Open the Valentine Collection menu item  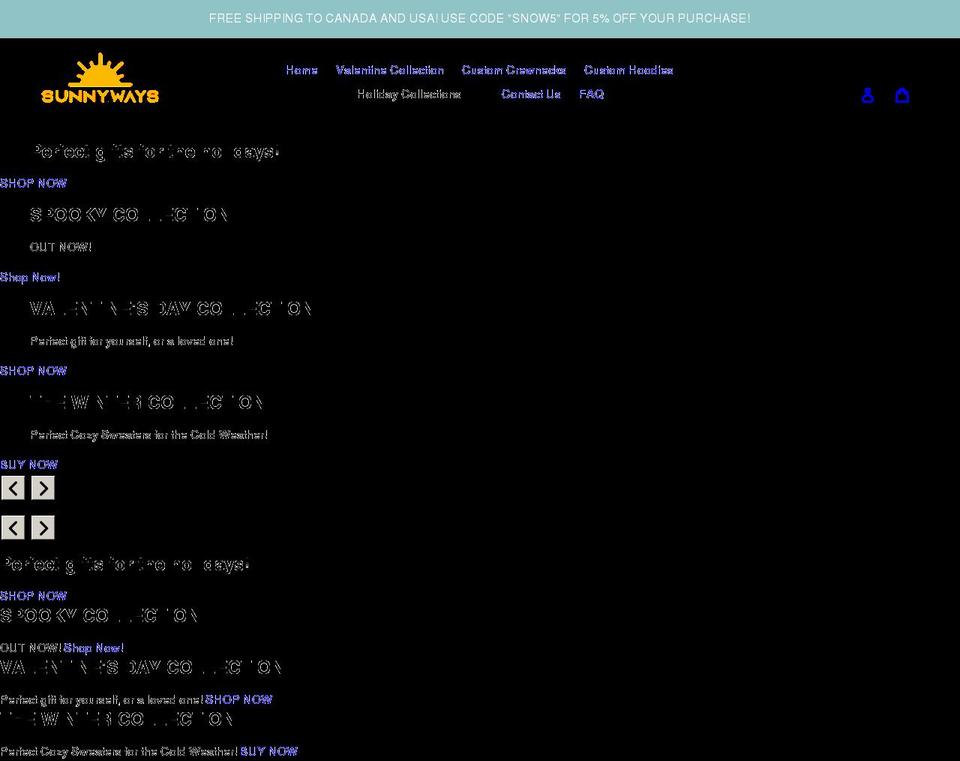[390, 70]
